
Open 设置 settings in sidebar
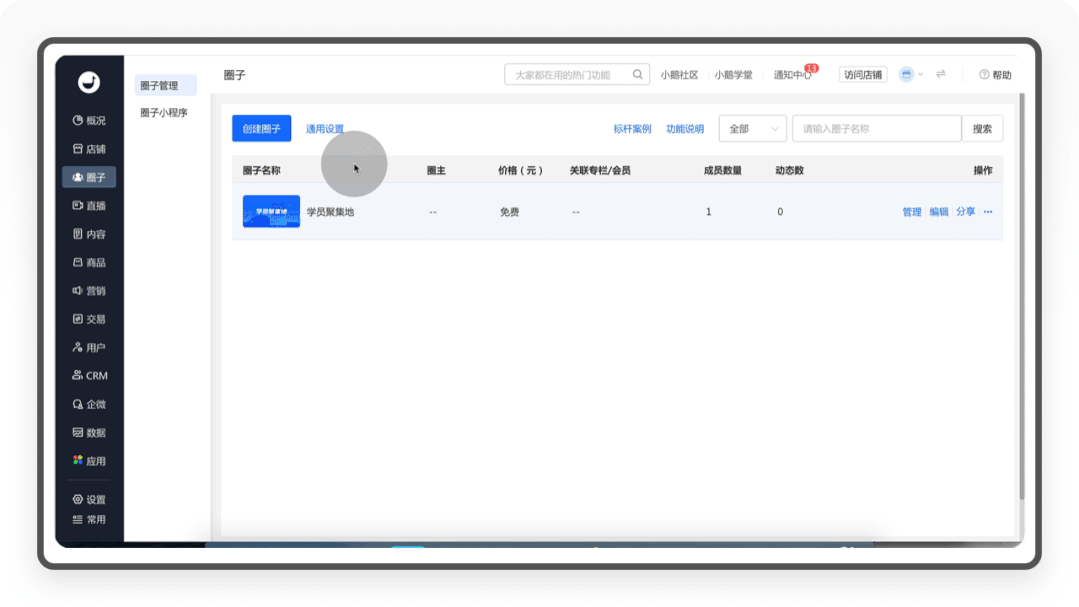coord(89,500)
